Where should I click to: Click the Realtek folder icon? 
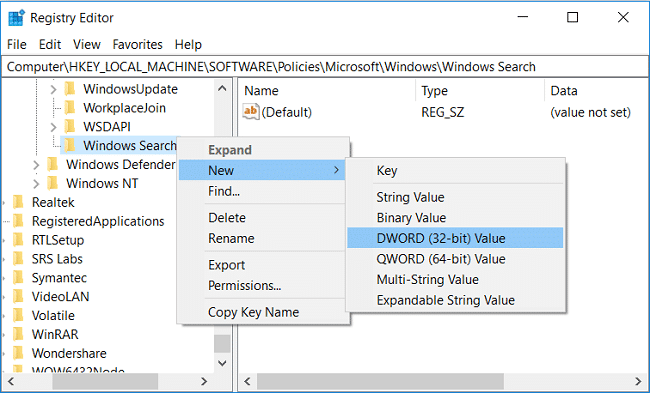click(19, 202)
